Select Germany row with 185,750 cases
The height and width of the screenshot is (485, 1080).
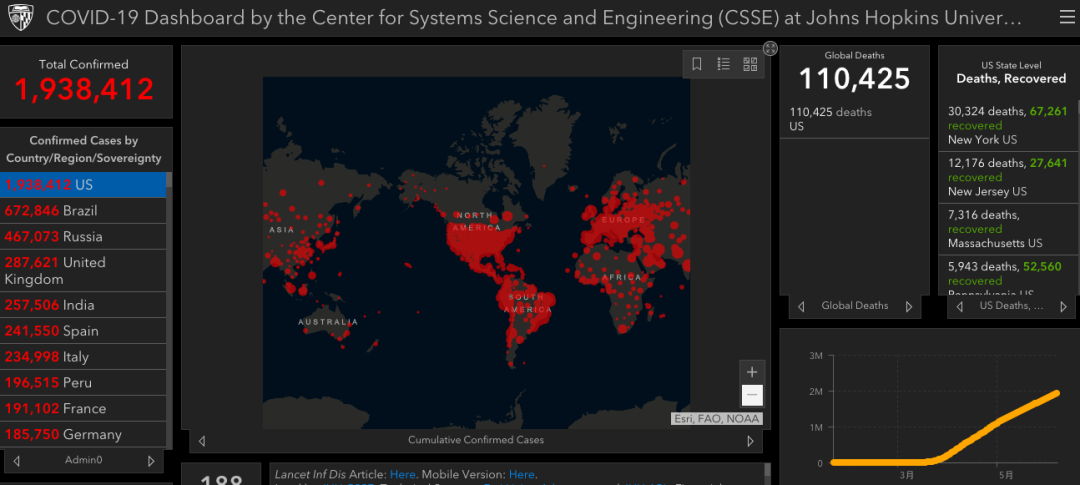83,435
